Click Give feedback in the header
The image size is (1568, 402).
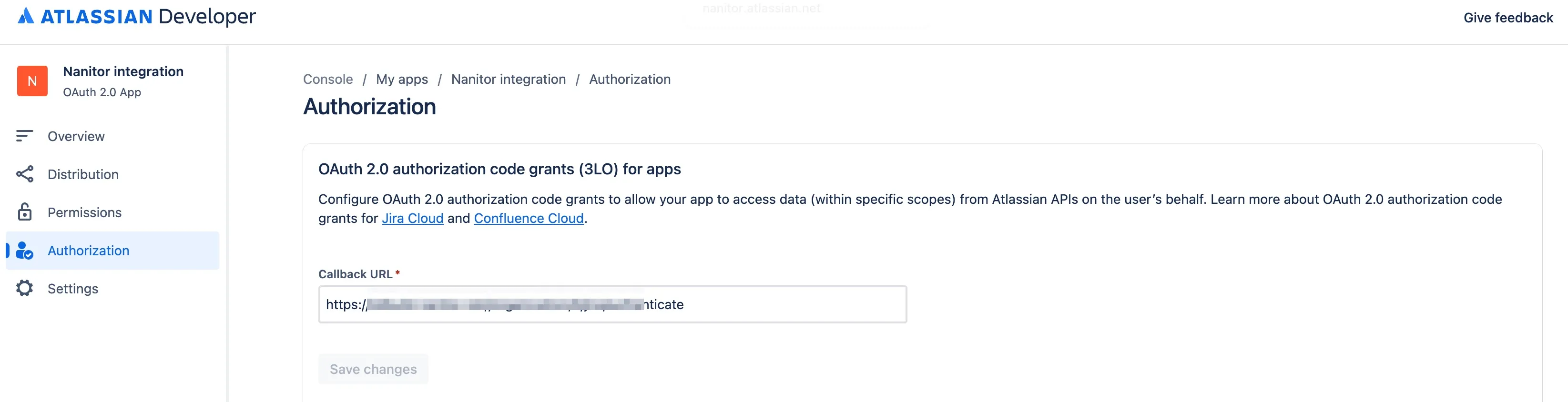click(1508, 18)
